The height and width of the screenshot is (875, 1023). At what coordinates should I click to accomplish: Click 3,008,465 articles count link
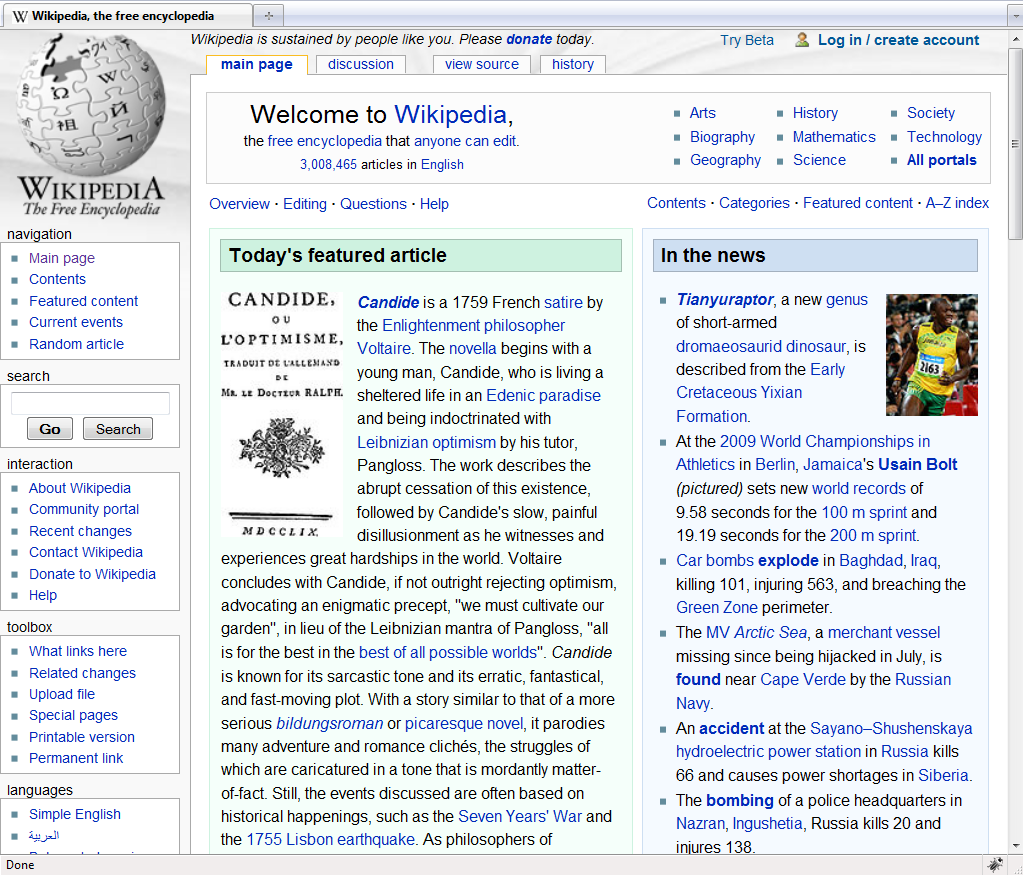point(328,164)
